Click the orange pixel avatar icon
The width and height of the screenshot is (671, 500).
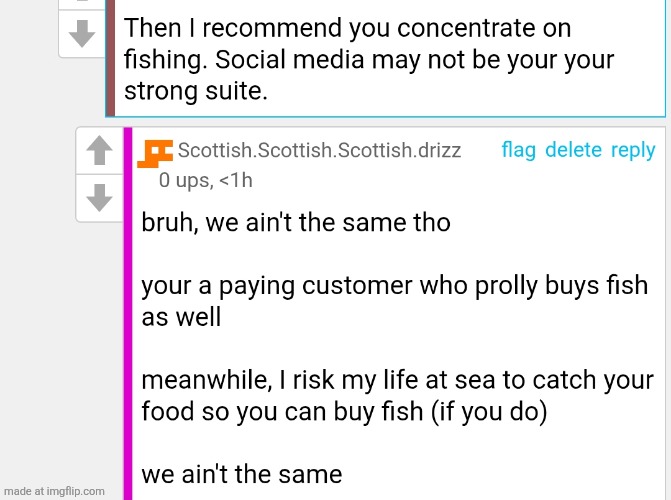pos(155,152)
